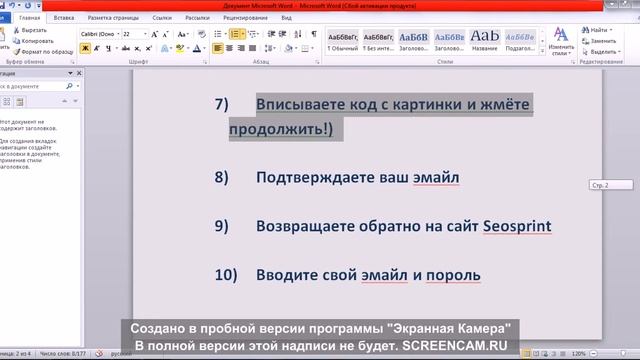Sort paragraph text (А-Я) icon
This screenshot has height=360, width=640.
(x=298, y=34)
